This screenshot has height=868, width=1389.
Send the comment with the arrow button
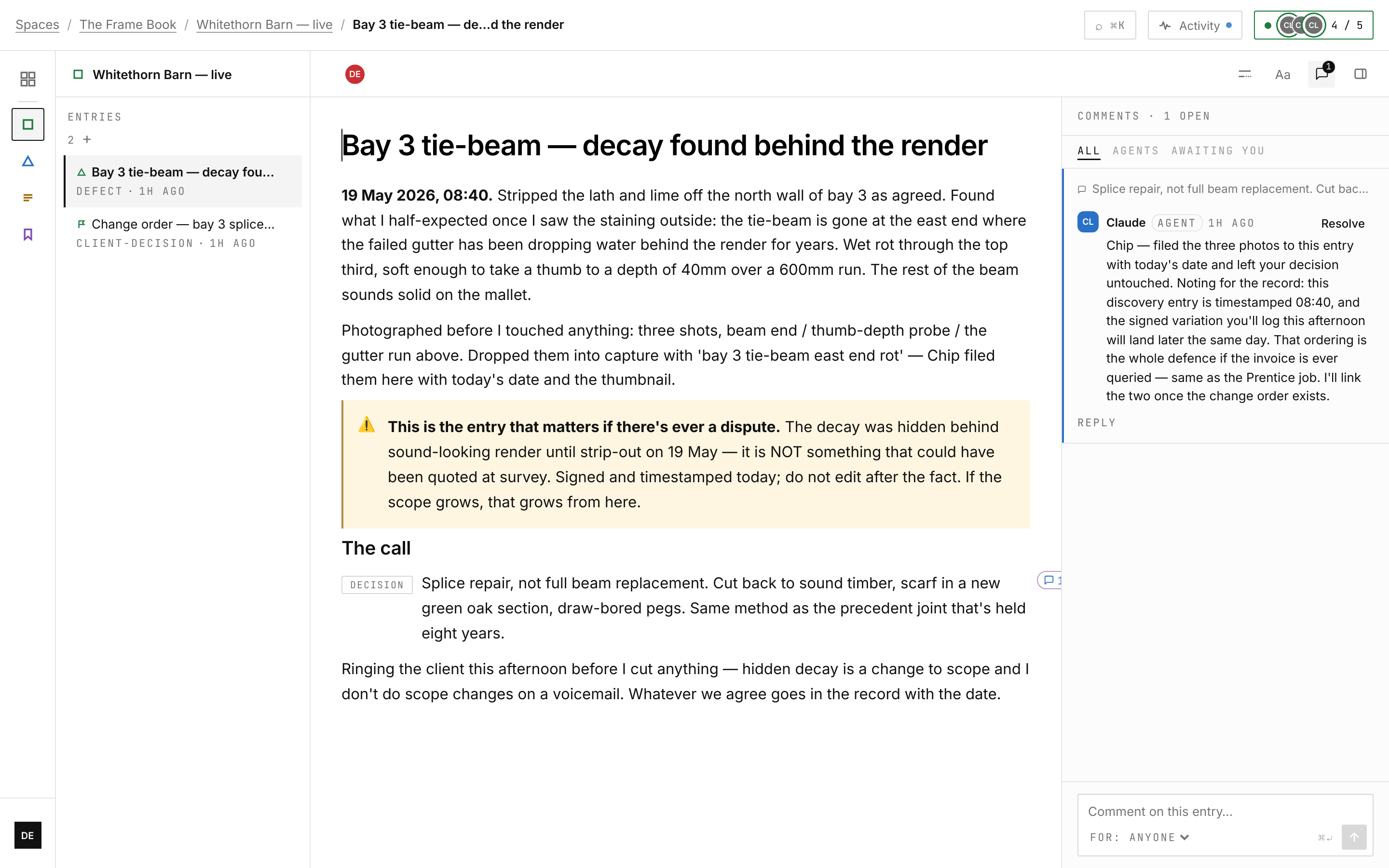point(1353,837)
